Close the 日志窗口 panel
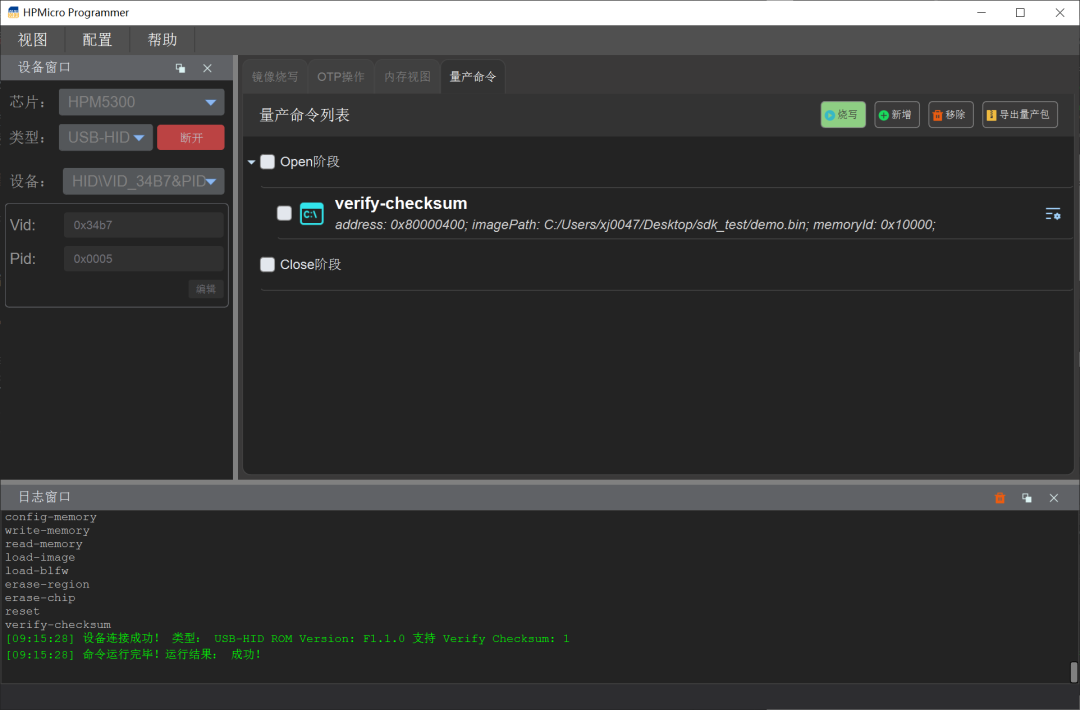 1054,498
